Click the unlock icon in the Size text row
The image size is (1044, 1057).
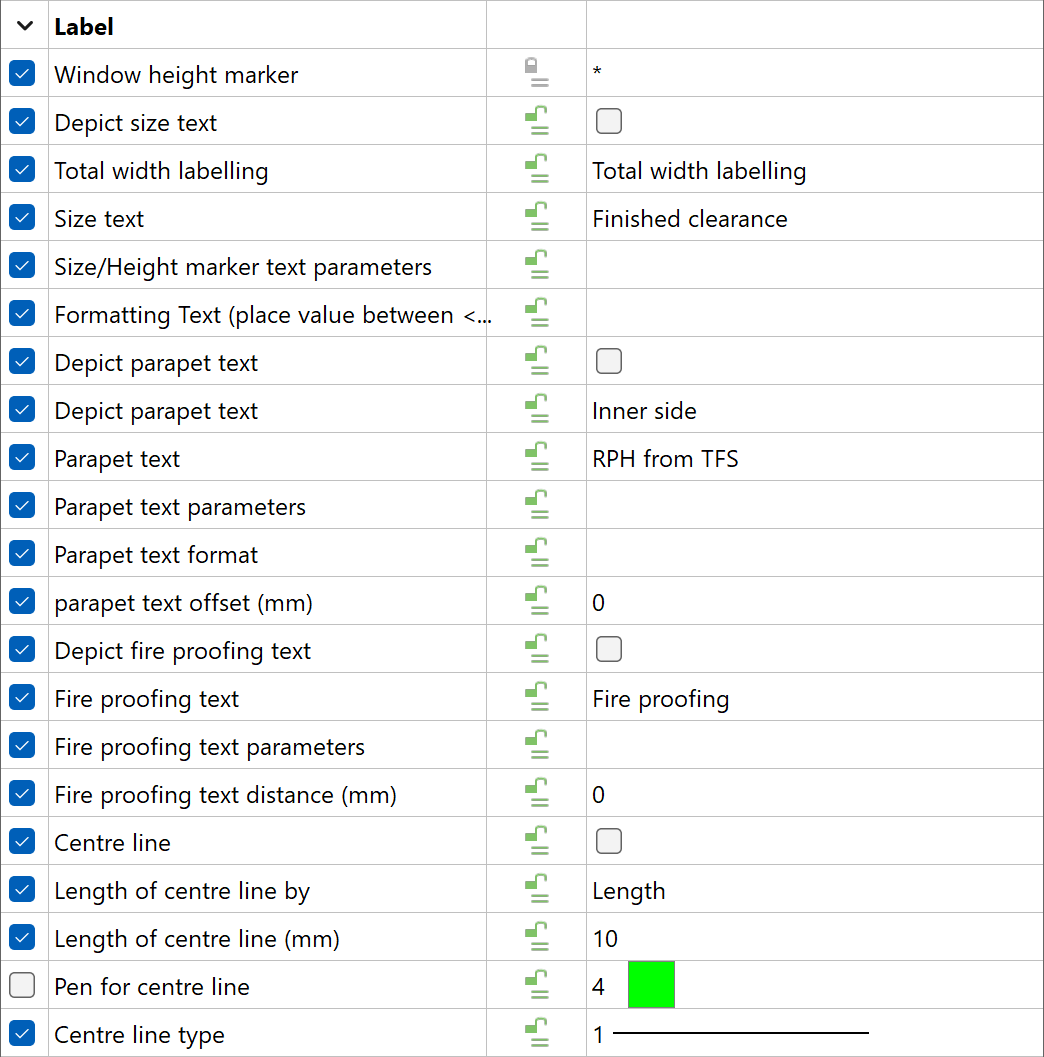pos(536,217)
